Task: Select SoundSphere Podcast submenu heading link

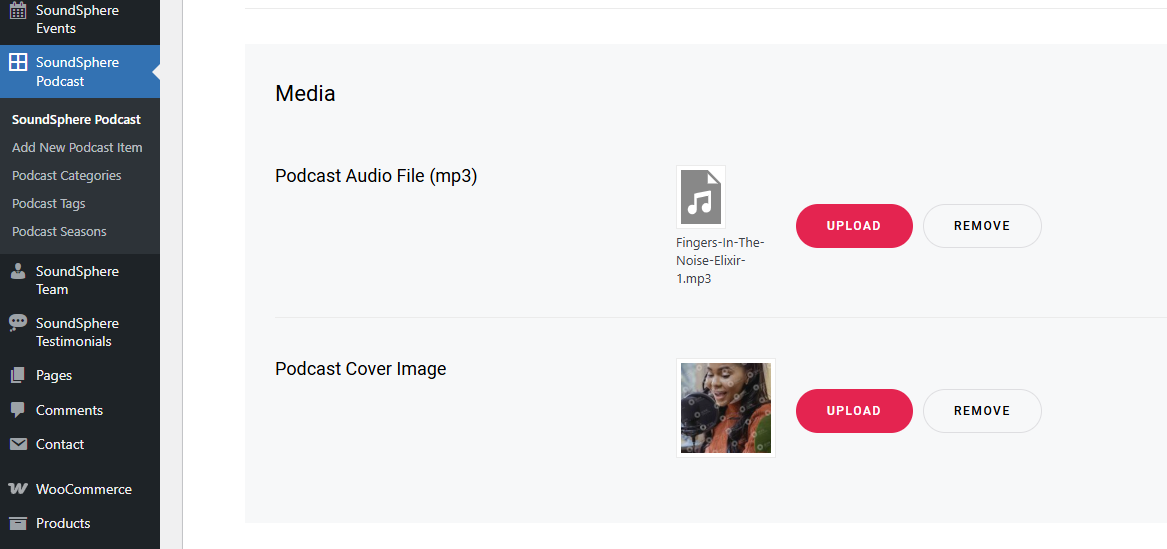Action: point(77,120)
